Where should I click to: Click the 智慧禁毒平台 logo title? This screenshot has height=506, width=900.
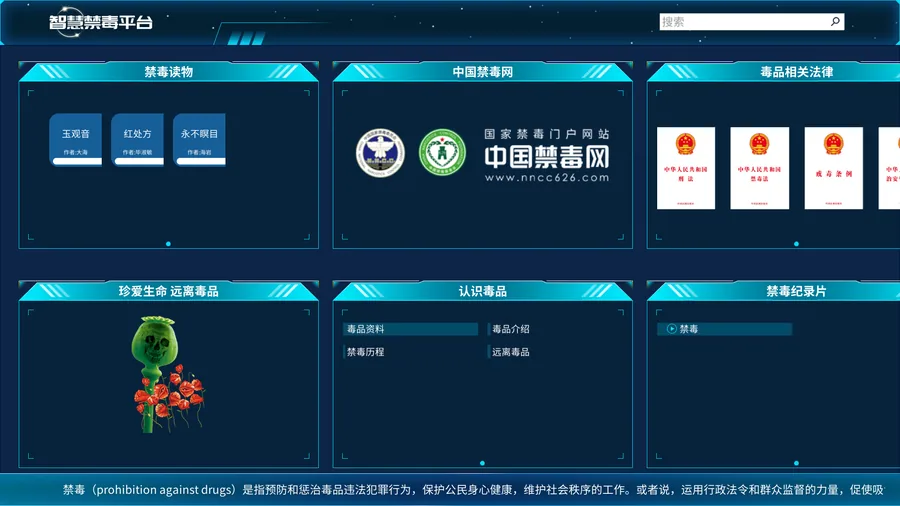point(100,22)
